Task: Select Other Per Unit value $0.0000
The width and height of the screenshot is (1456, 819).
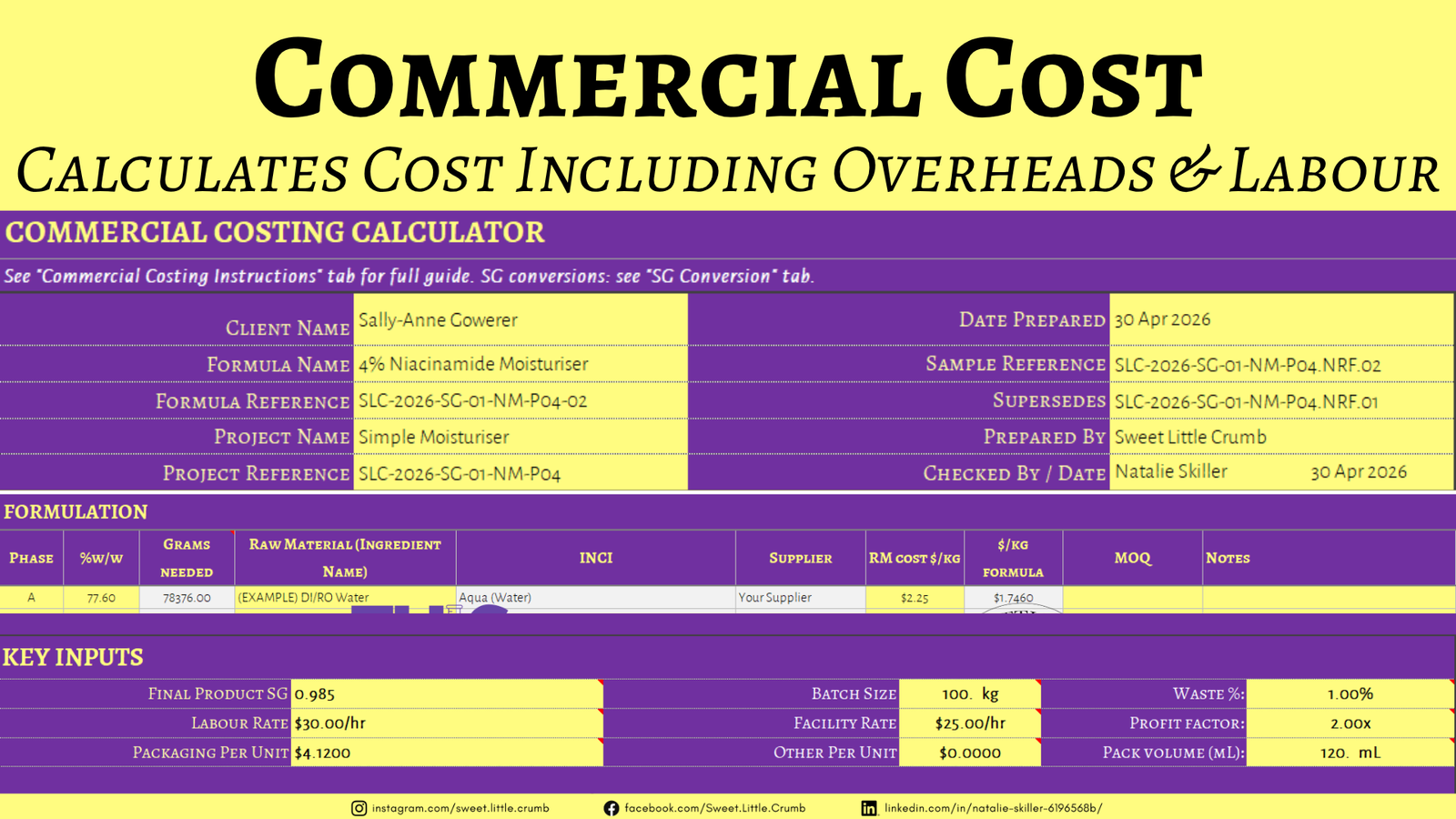Action: coord(970,753)
